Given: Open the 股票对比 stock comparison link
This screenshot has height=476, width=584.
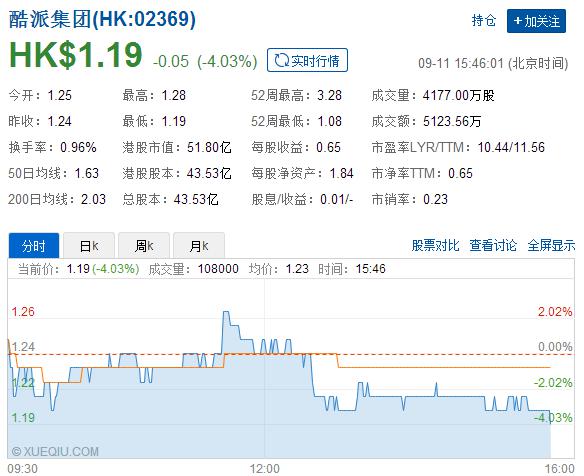Looking at the screenshot, I should click(x=435, y=245).
